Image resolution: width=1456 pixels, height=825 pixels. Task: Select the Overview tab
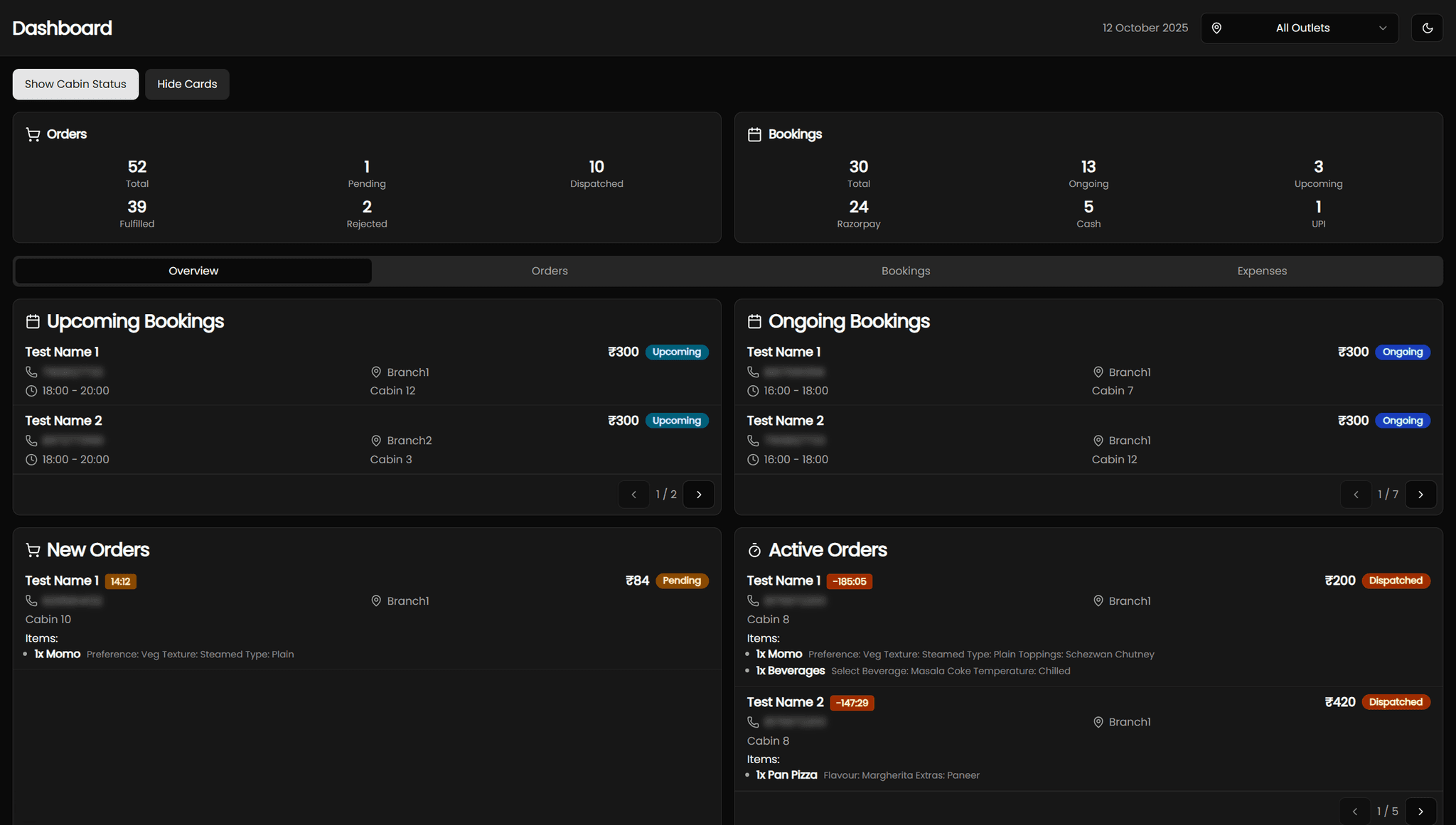point(193,271)
